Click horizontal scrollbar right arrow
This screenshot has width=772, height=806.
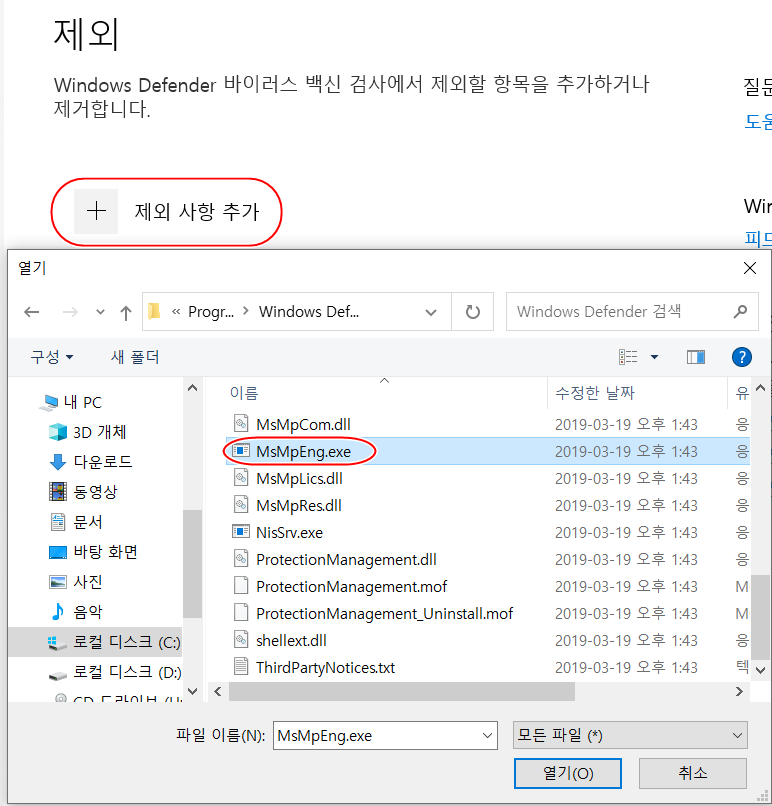(x=740, y=691)
